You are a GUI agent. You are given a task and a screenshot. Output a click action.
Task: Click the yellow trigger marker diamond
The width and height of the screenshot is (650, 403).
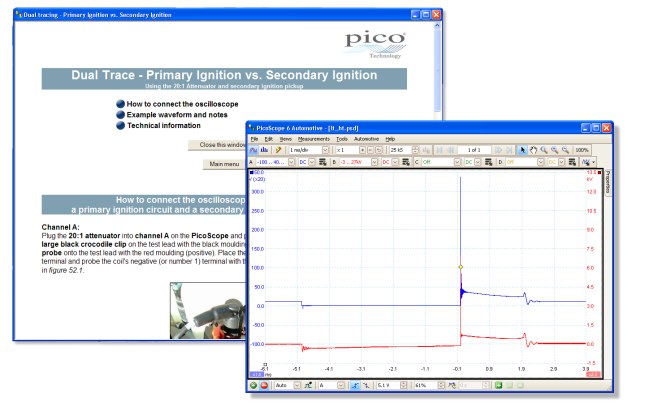tap(460, 267)
